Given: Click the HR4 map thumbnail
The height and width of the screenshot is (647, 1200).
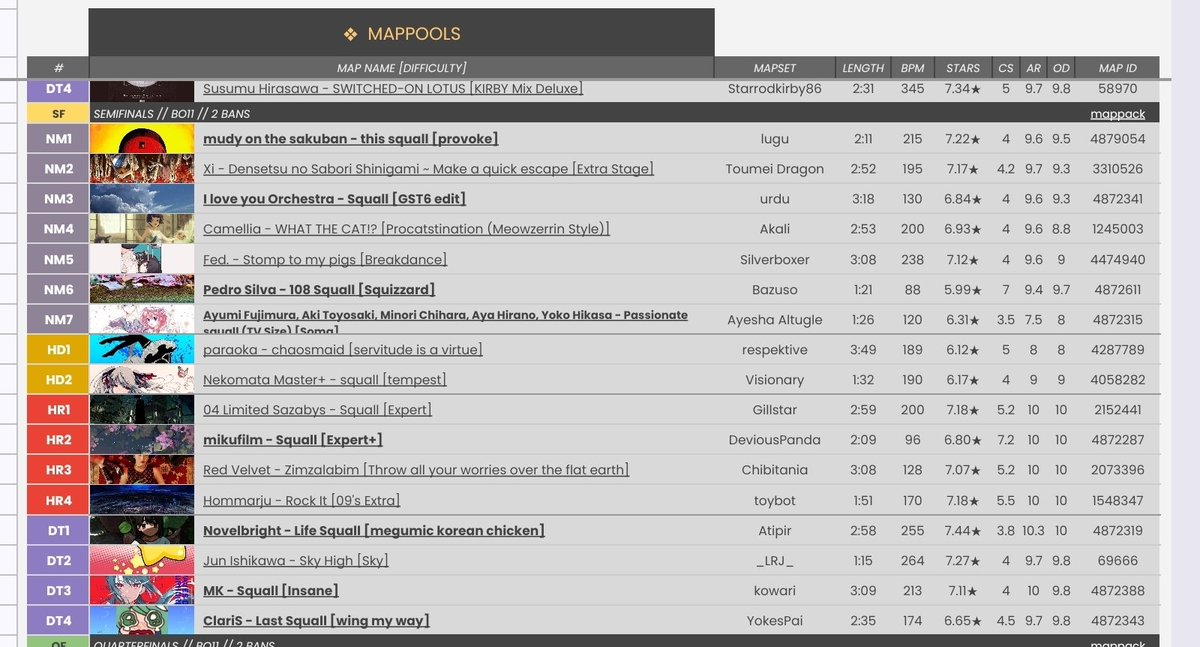Looking at the screenshot, I should click(x=142, y=501).
